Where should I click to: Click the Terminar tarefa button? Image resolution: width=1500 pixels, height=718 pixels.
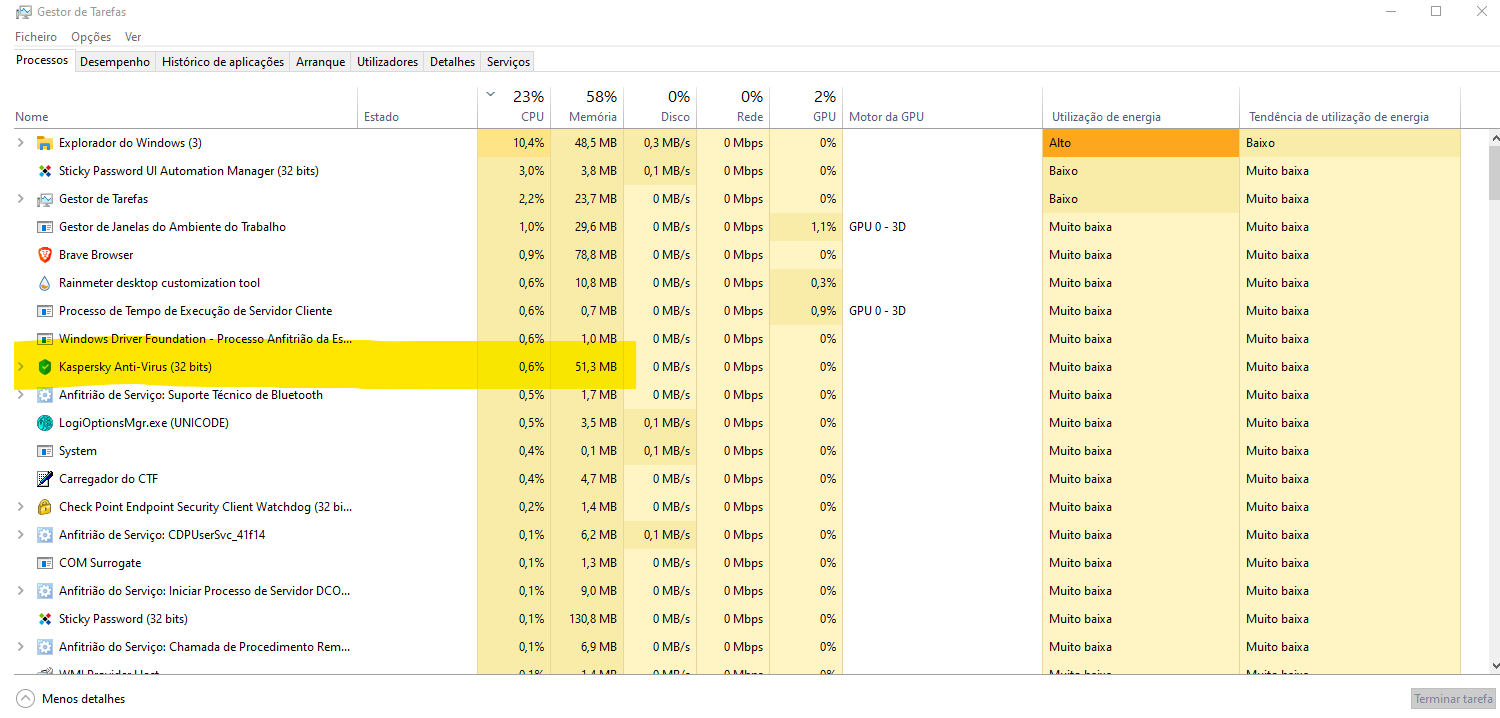click(x=1452, y=699)
